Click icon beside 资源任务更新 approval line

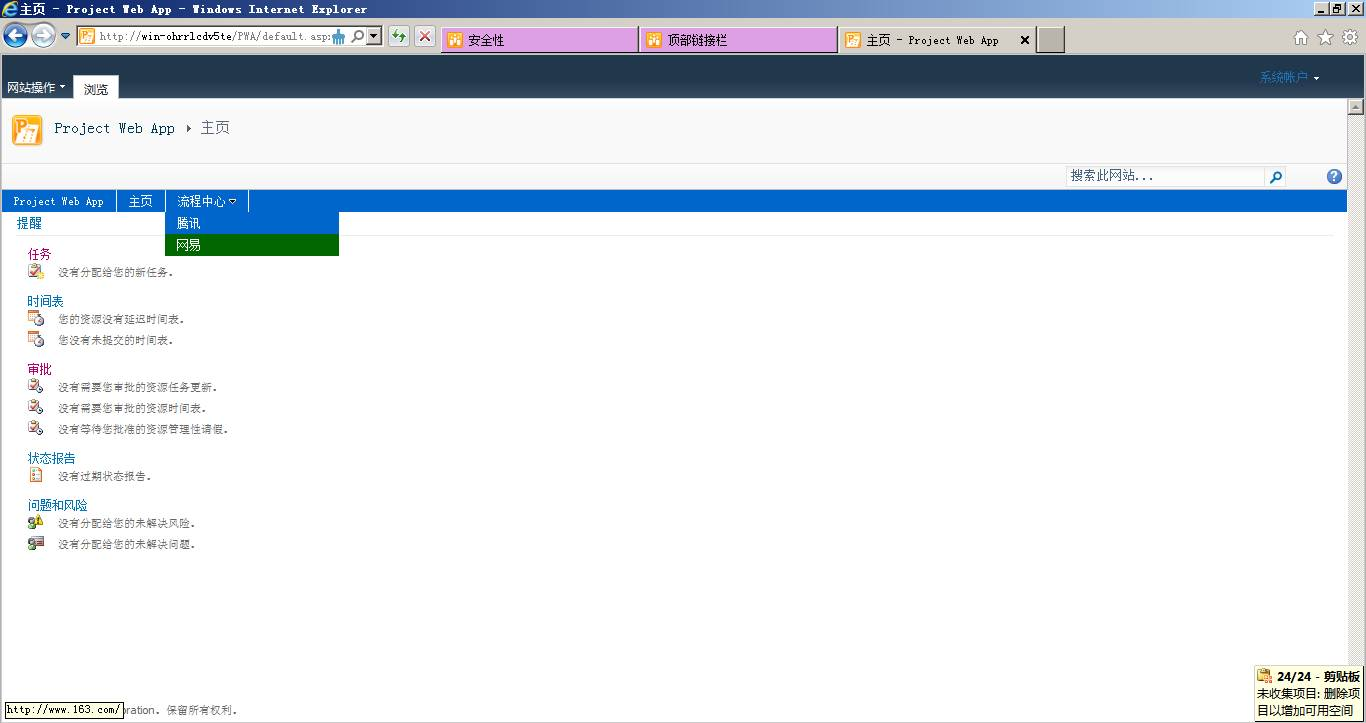click(x=36, y=386)
